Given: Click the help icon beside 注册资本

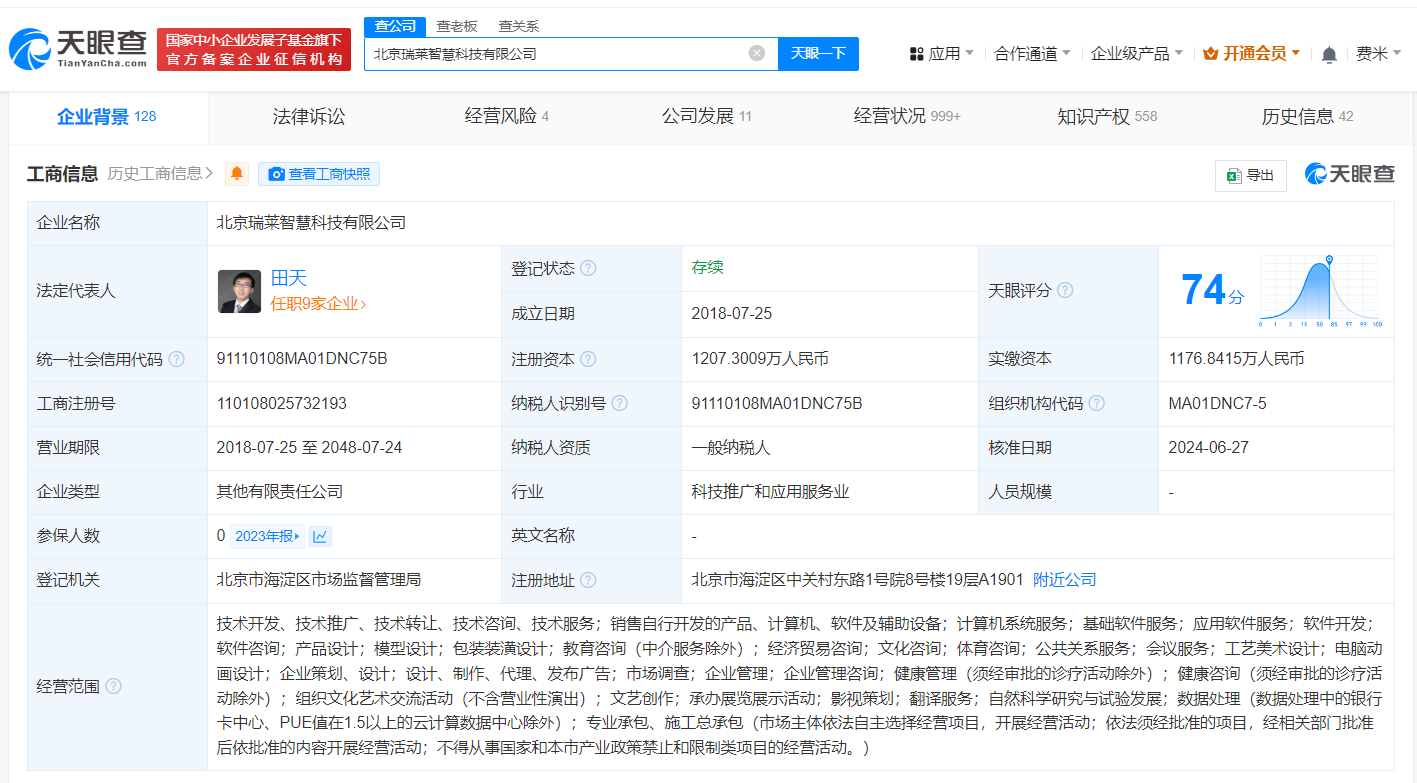Looking at the screenshot, I should (588, 358).
